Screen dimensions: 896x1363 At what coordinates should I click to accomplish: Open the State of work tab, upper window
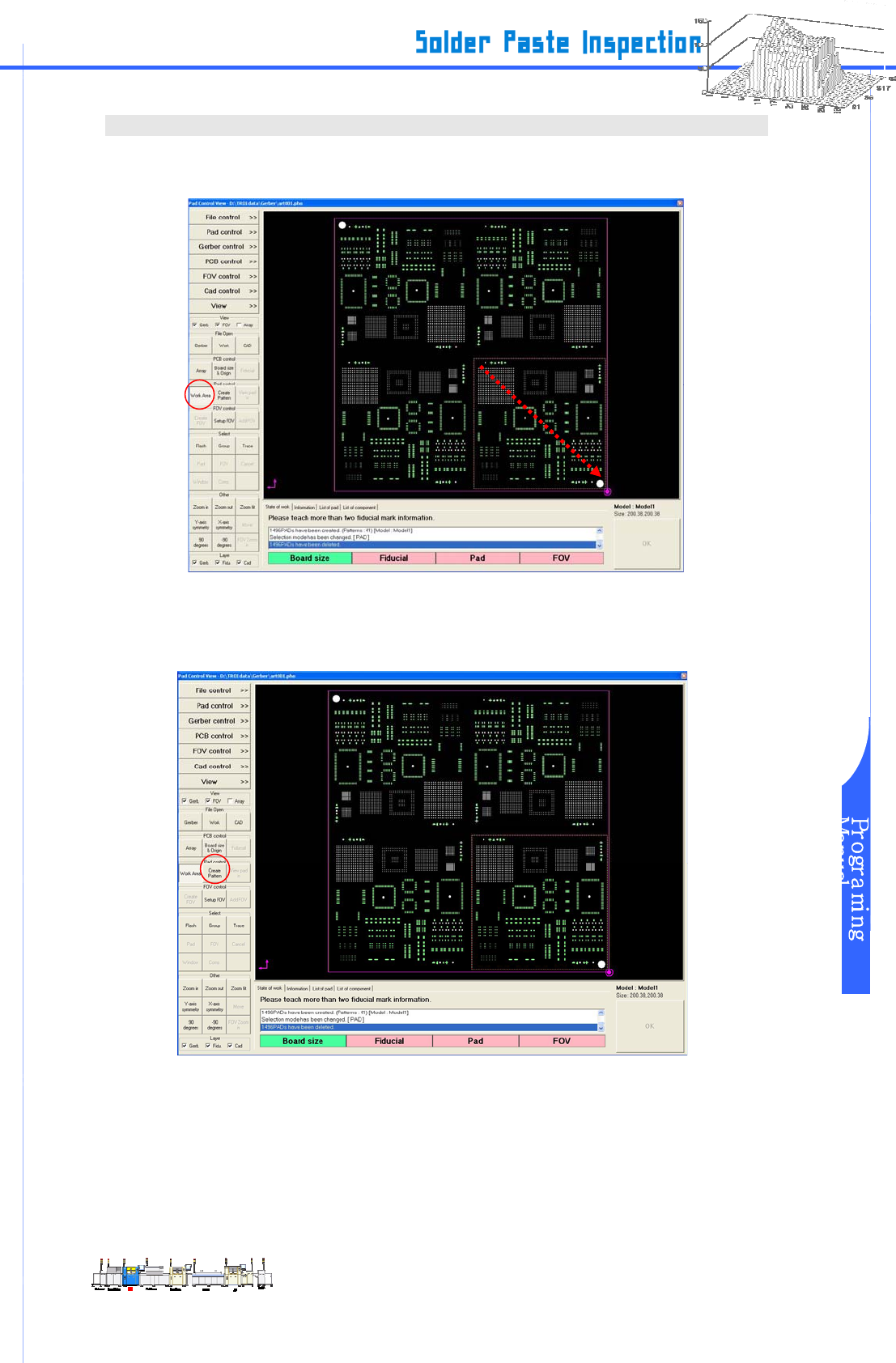[278, 507]
